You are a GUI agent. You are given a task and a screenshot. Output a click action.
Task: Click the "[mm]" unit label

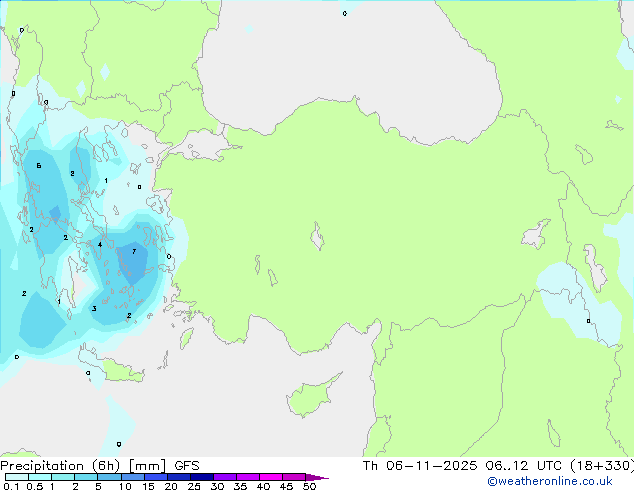[147, 466]
